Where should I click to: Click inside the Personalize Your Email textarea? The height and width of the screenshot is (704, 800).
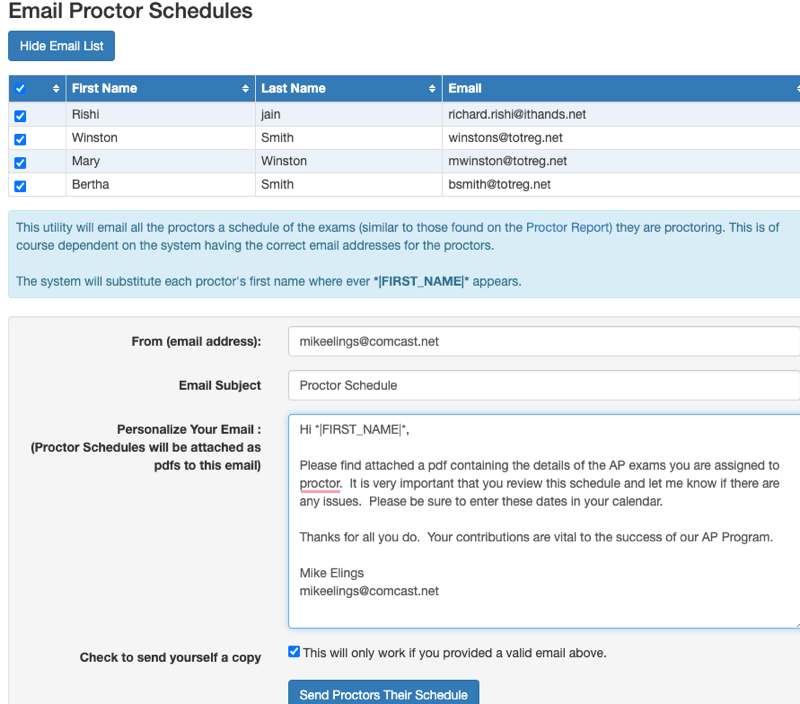(544, 521)
